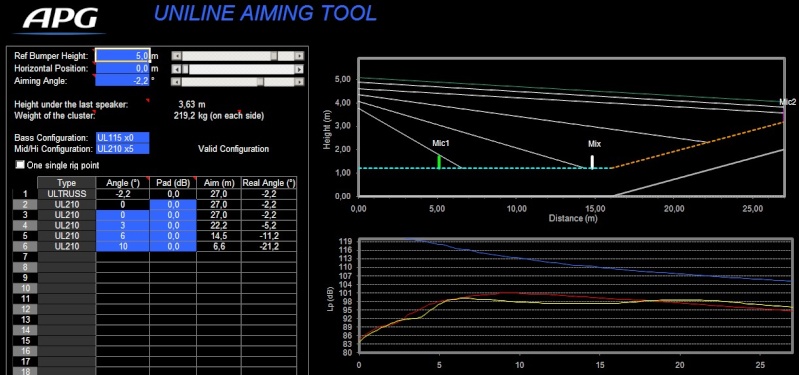Click left arrow of Ref Bumper Height slider
Screen dimensions: 799x375
[x=176, y=56]
